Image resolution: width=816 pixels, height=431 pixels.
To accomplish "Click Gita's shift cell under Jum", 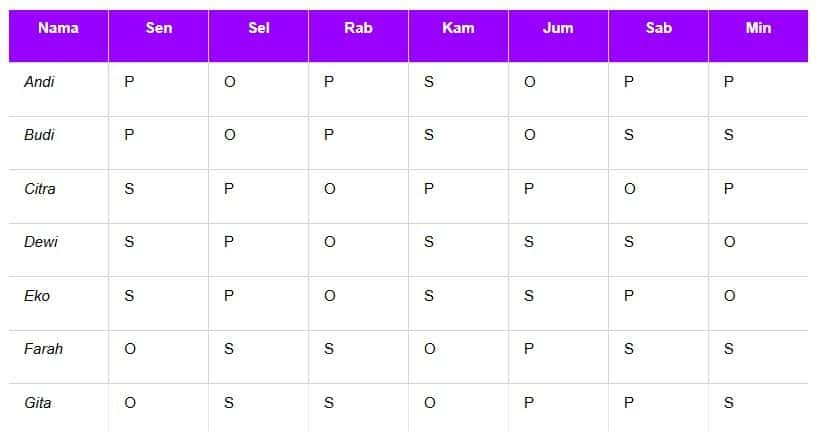I will (529, 403).
